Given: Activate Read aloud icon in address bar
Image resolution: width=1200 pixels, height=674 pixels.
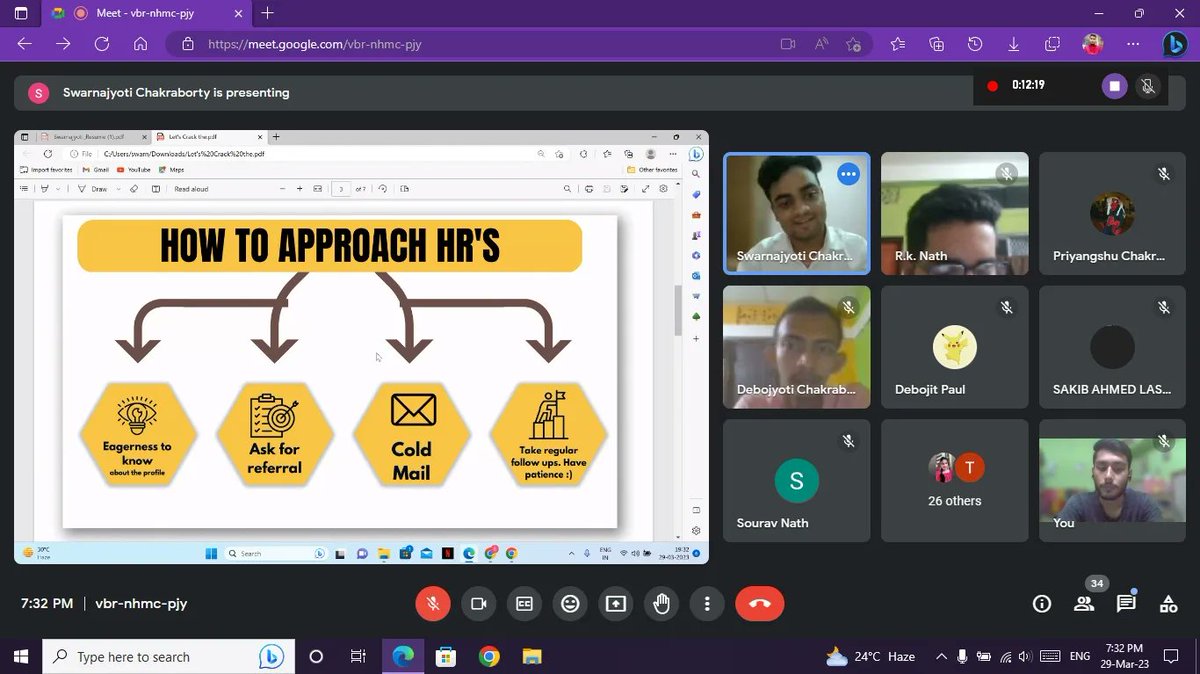Looking at the screenshot, I should coord(821,44).
